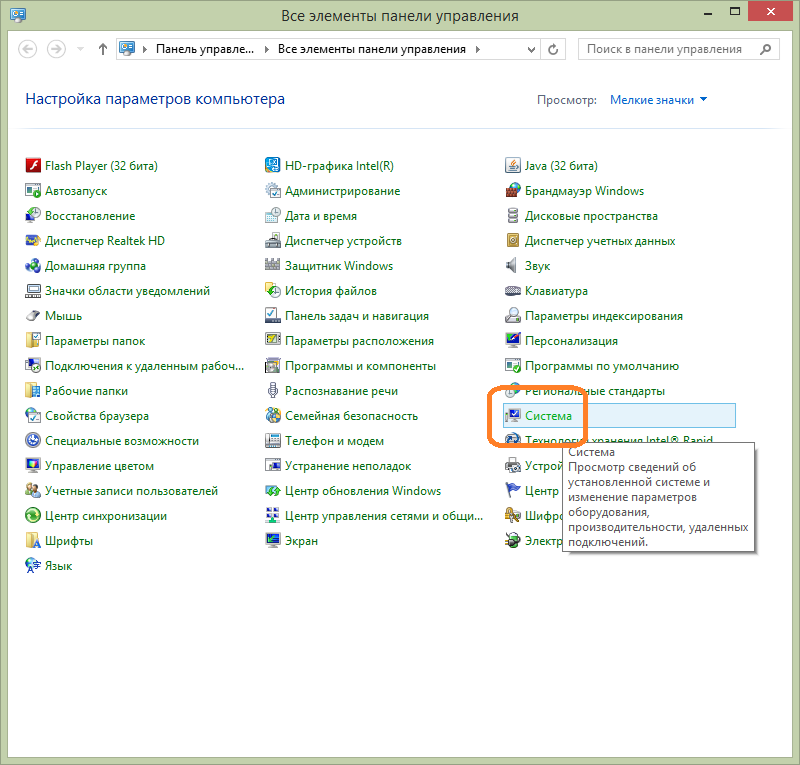The width and height of the screenshot is (800, 765).
Task: Click the Рабочие папки icon
Action: click(x=33, y=390)
